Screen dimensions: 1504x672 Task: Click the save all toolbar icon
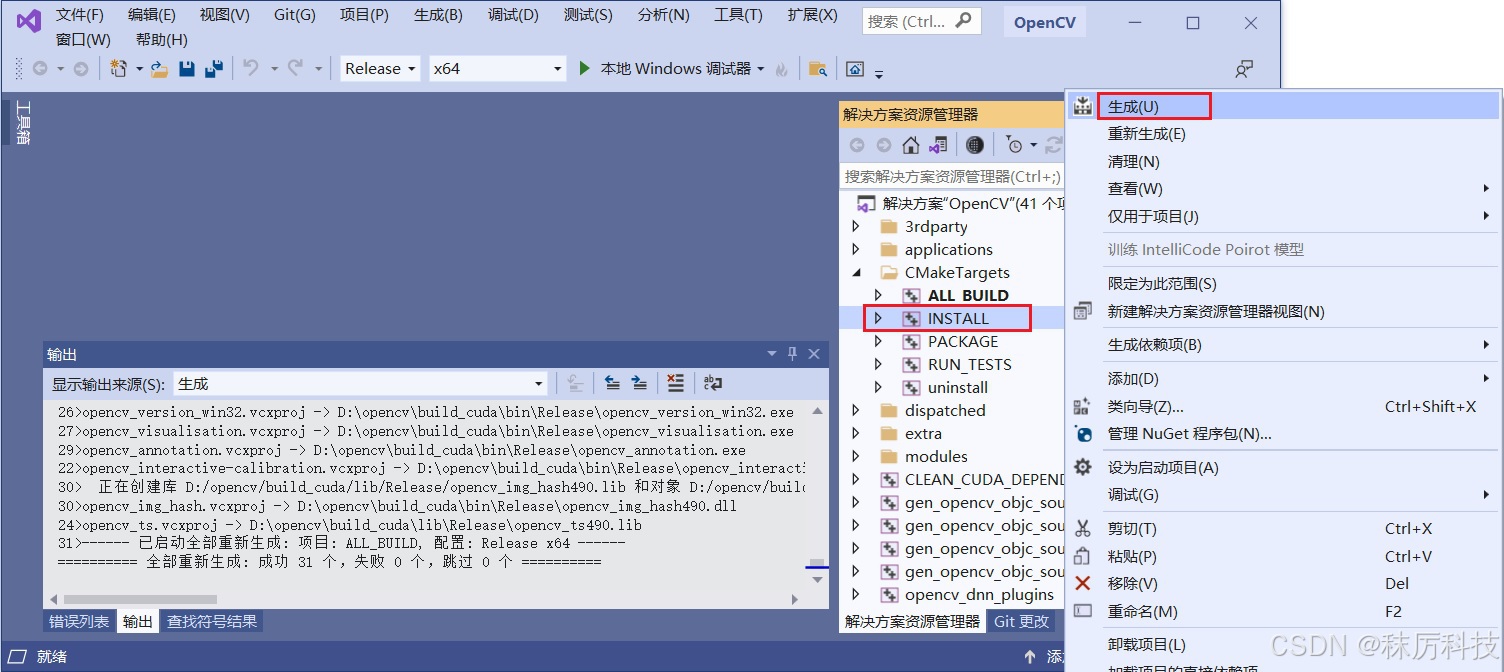point(213,68)
